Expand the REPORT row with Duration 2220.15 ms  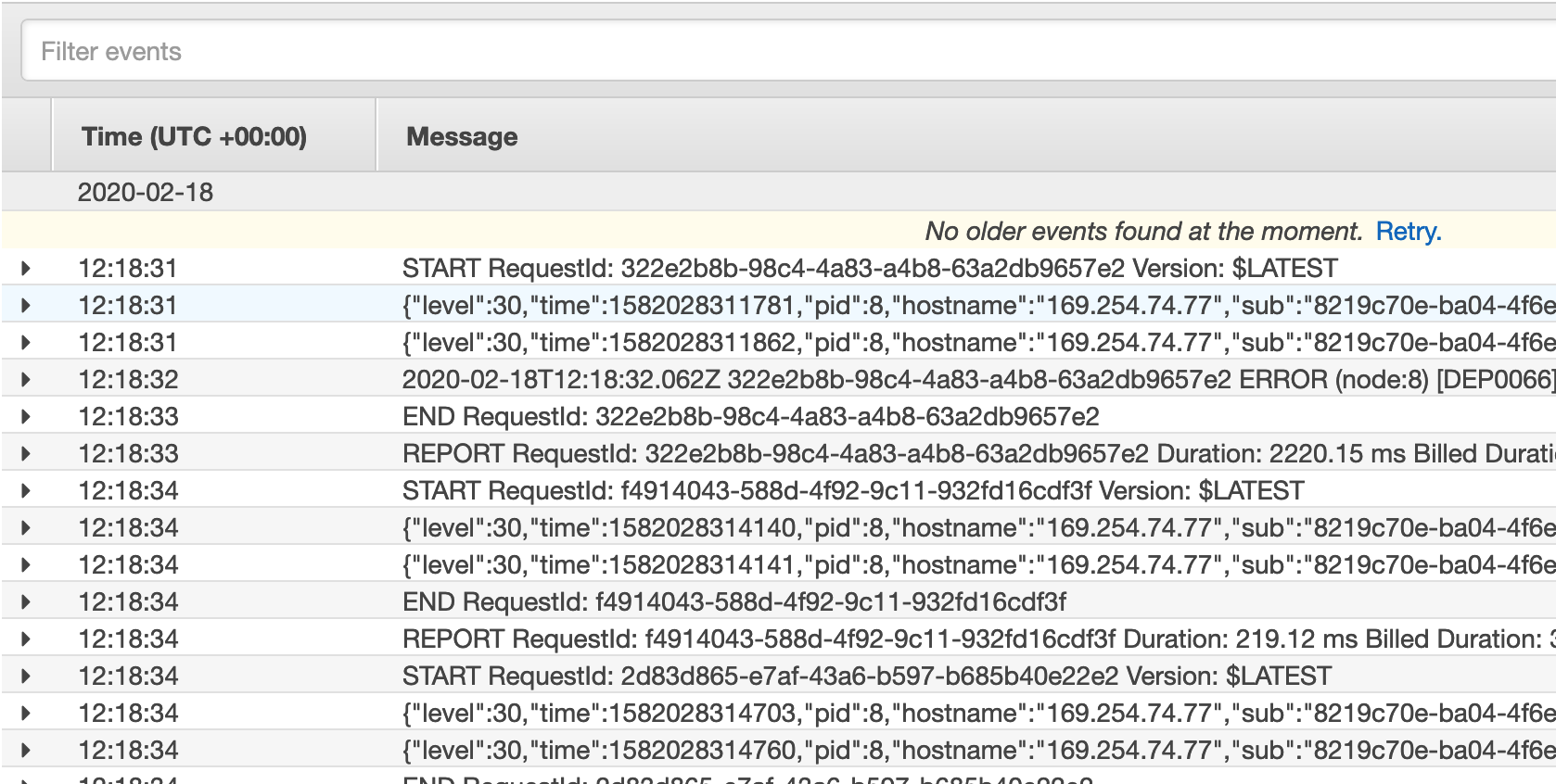pos(26,454)
